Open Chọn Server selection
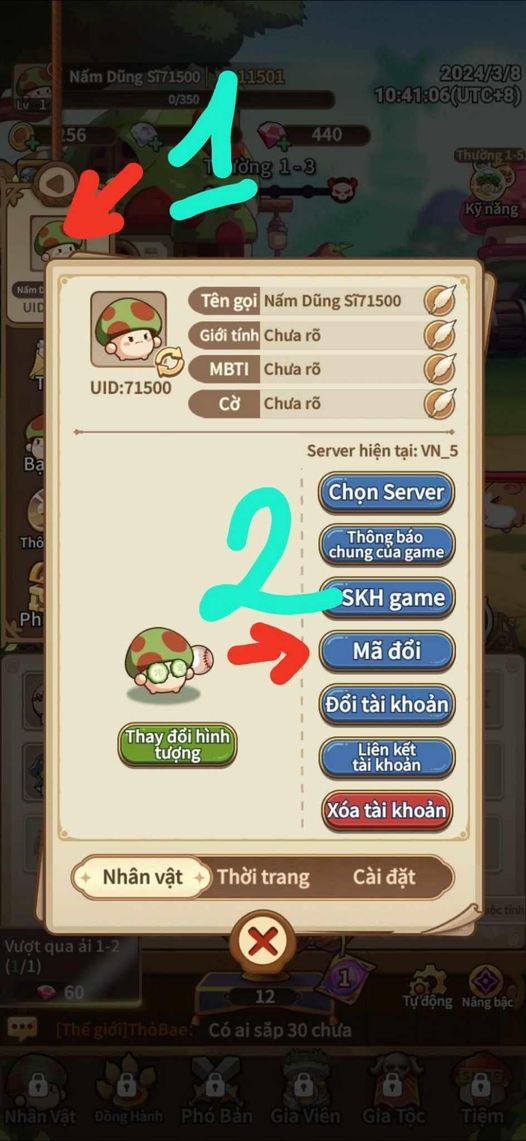Image resolution: width=526 pixels, height=1141 pixels. 386,491
